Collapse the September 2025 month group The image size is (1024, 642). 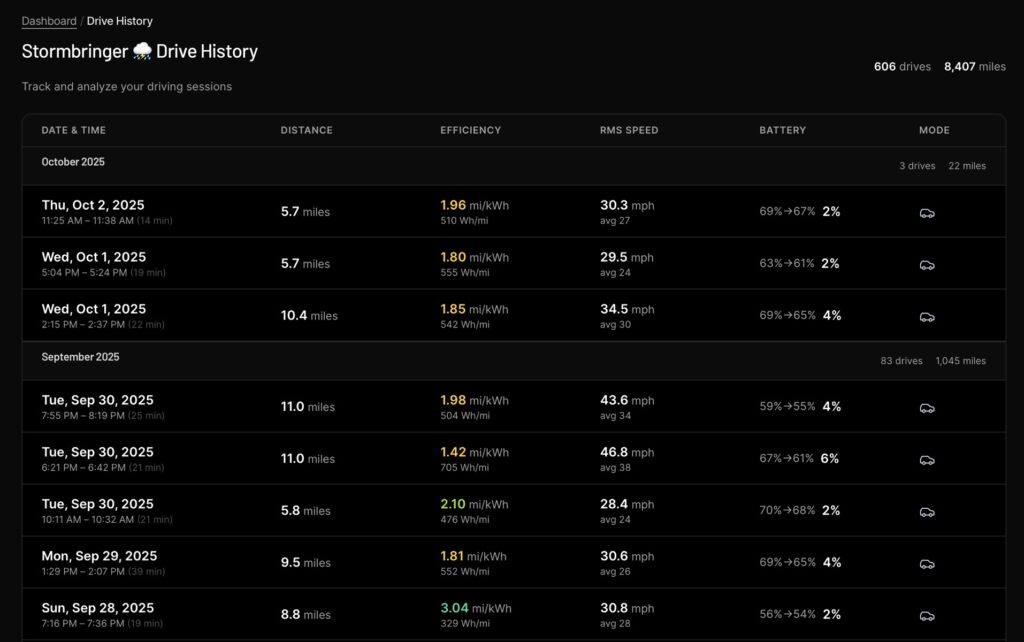(80, 357)
